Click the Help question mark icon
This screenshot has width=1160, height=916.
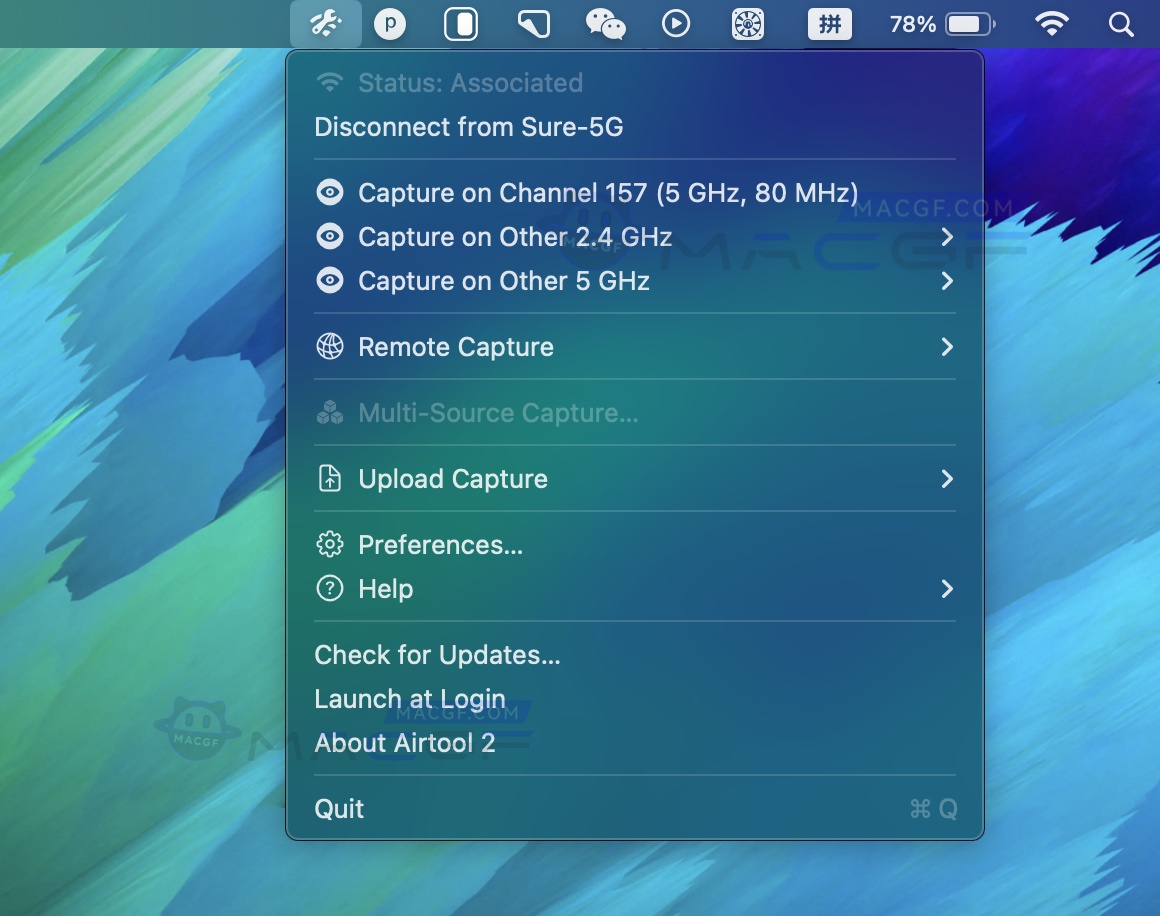(x=329, y=589)
